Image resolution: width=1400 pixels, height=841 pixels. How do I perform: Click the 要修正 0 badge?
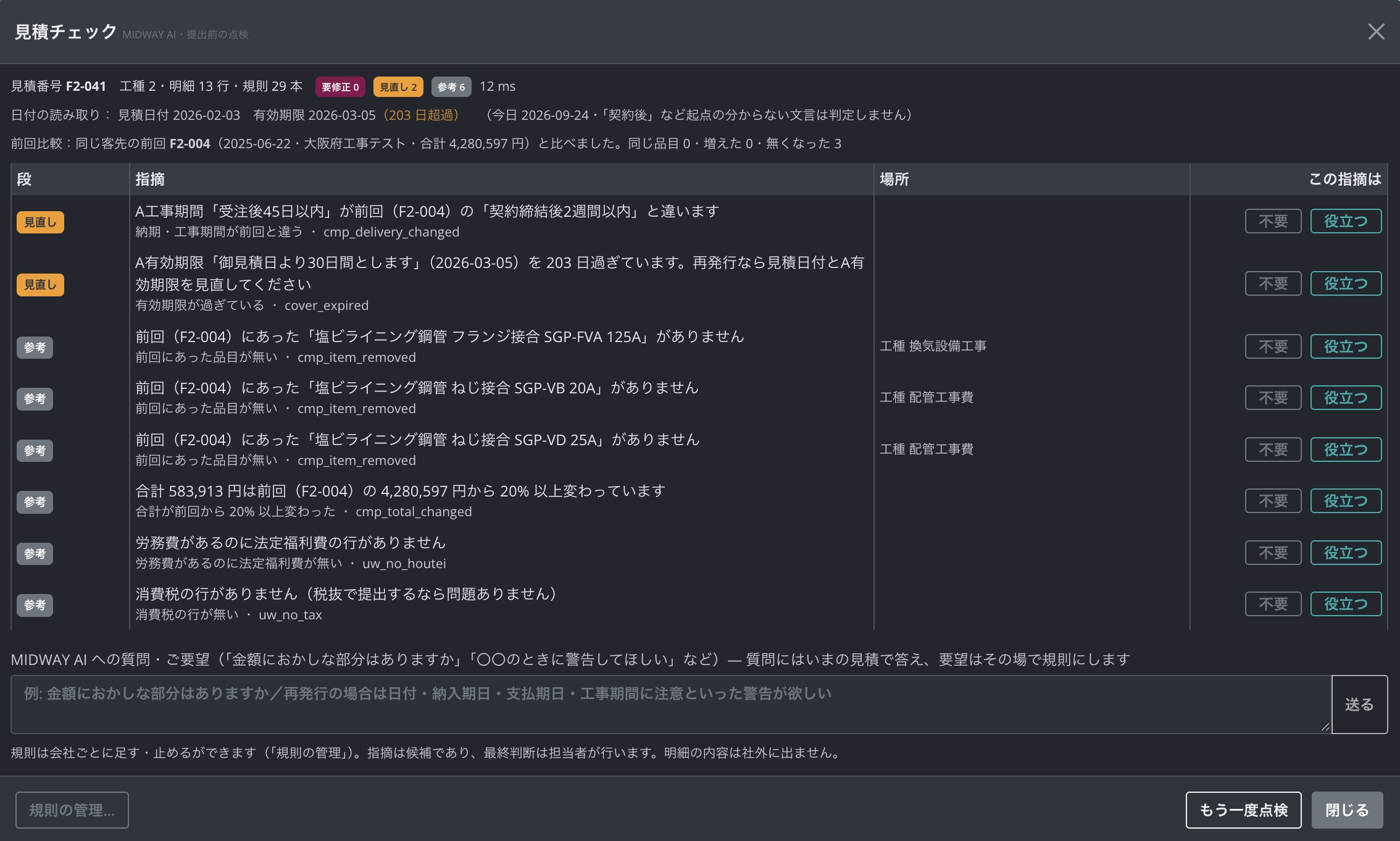coord(340,87)
